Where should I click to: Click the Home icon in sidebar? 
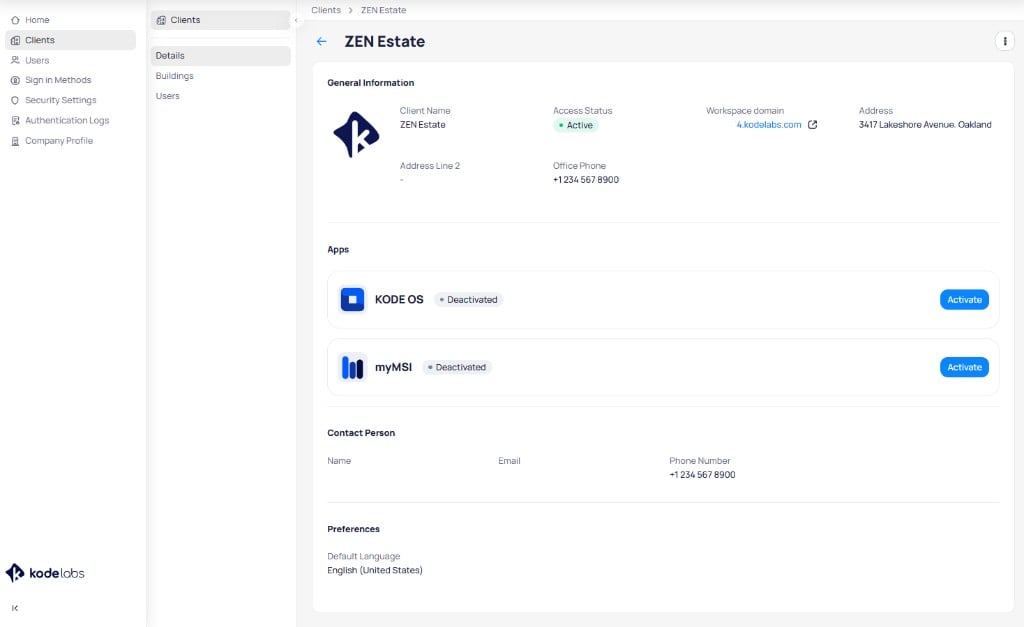(x=15, y=20)
